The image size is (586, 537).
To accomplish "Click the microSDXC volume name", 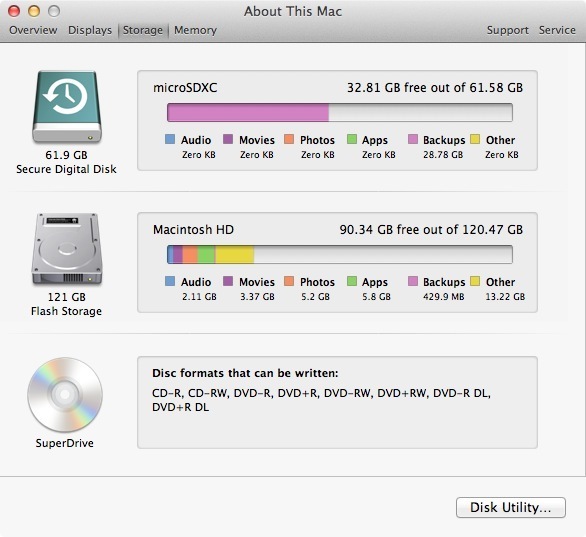I will point(185,88).
